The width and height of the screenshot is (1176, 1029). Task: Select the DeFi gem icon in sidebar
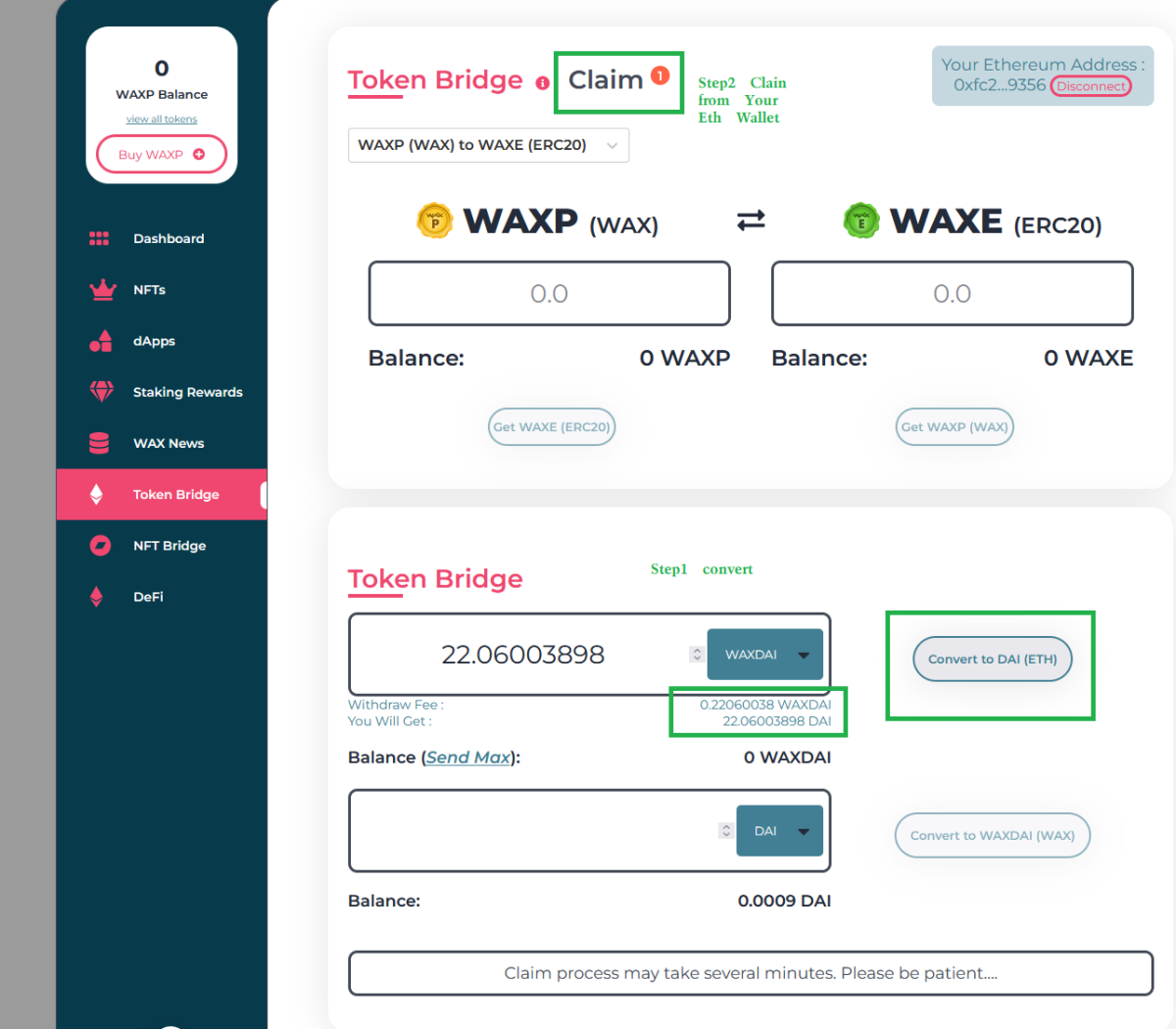coord(97,597)
